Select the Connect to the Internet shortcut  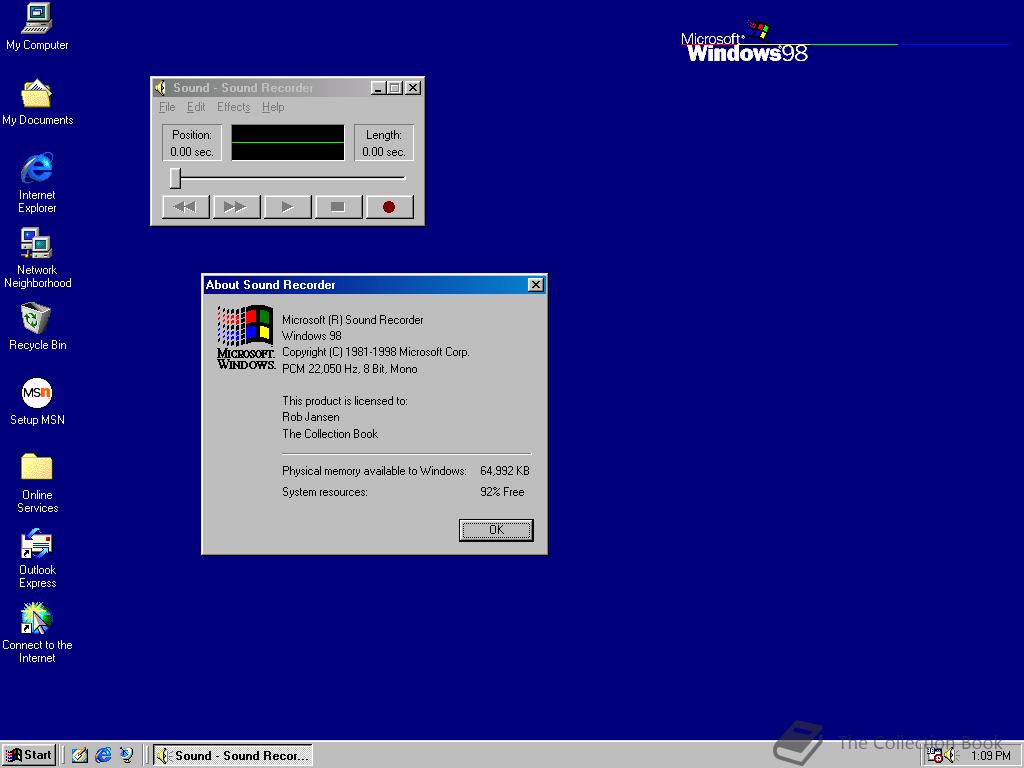[37, 633]
